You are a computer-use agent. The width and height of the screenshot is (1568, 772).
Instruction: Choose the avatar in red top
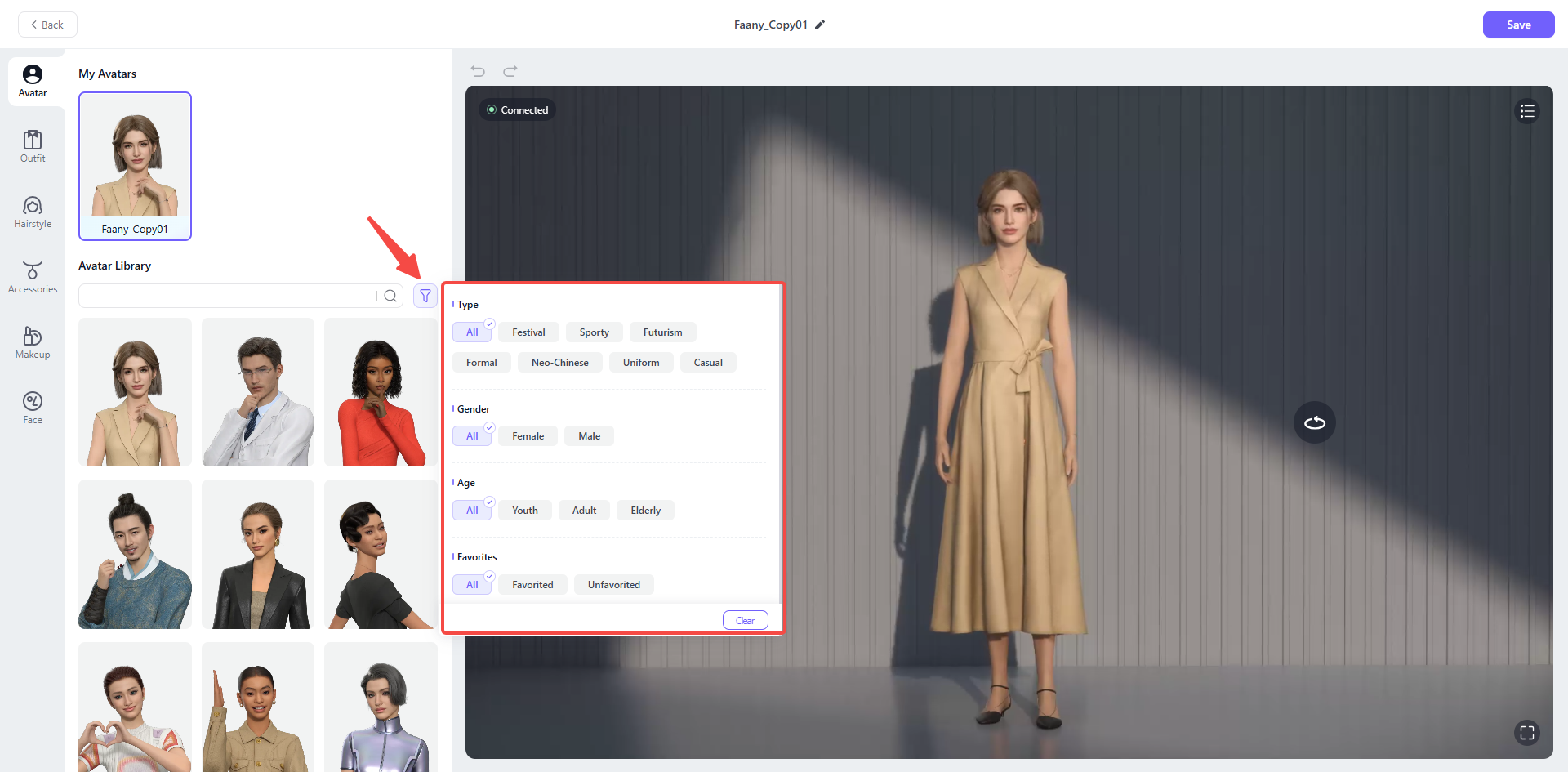click(x=381, y=392)
